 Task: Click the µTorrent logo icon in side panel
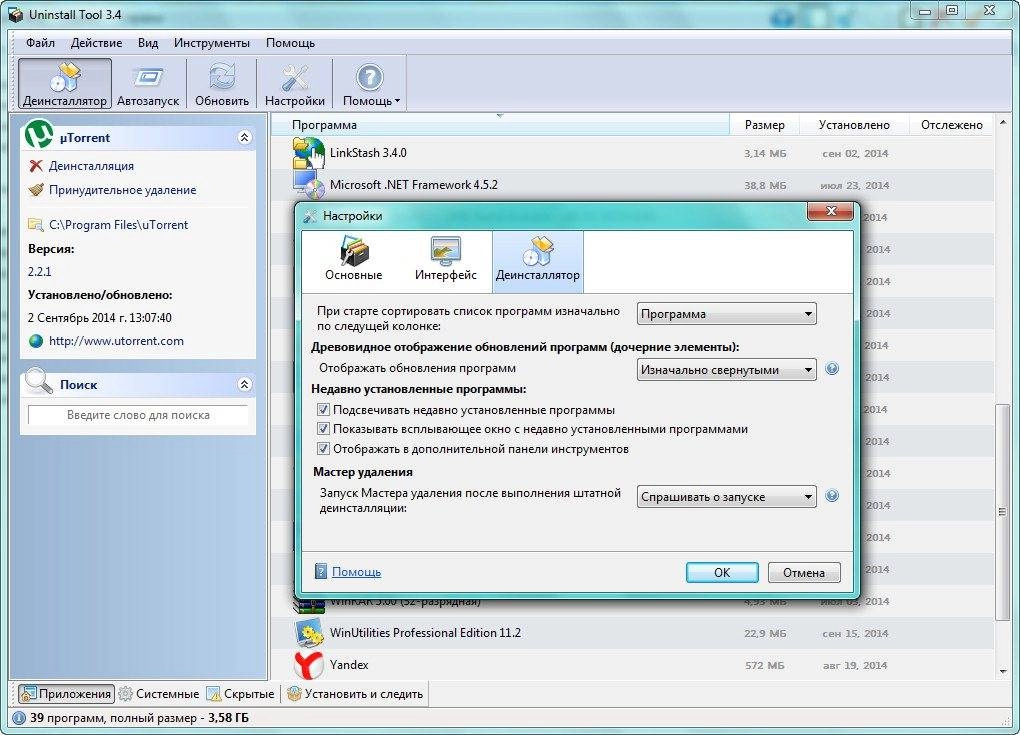39,135
